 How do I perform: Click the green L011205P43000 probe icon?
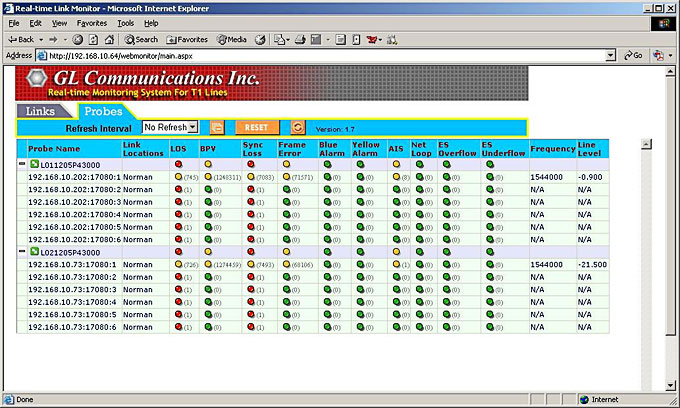(34, 164)
